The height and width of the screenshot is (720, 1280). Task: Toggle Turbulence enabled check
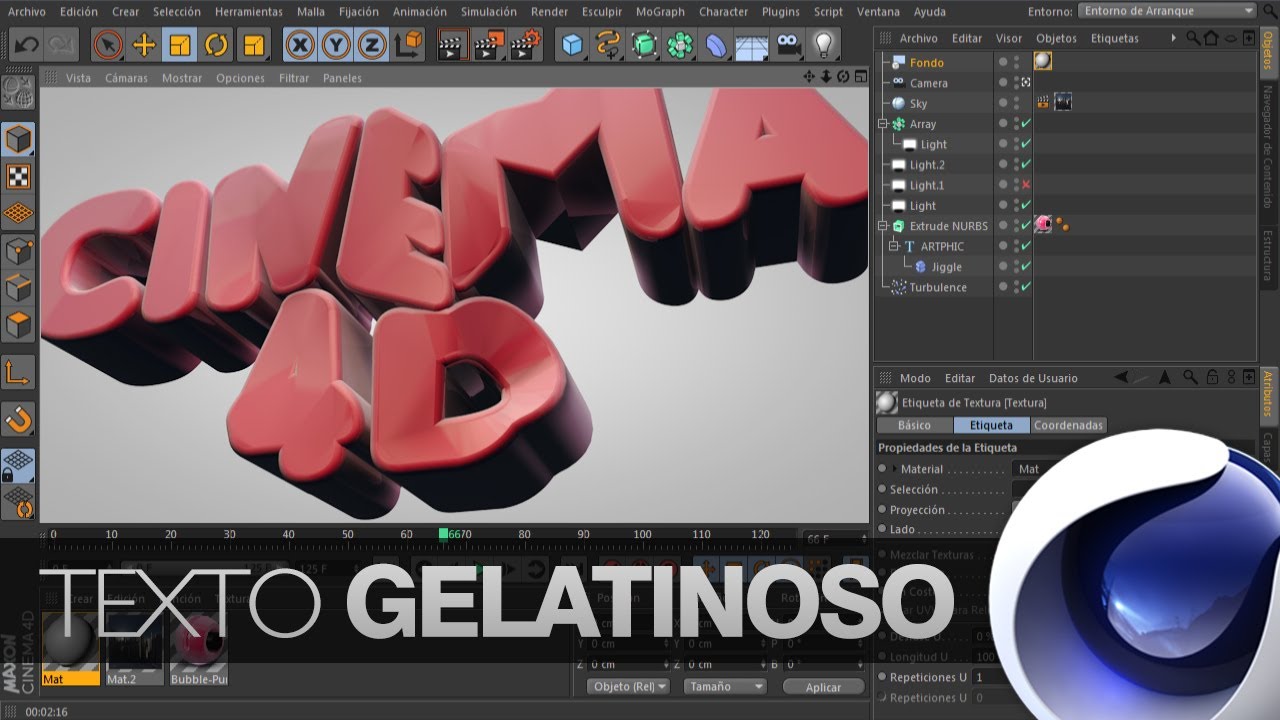tap(1025, 287)
